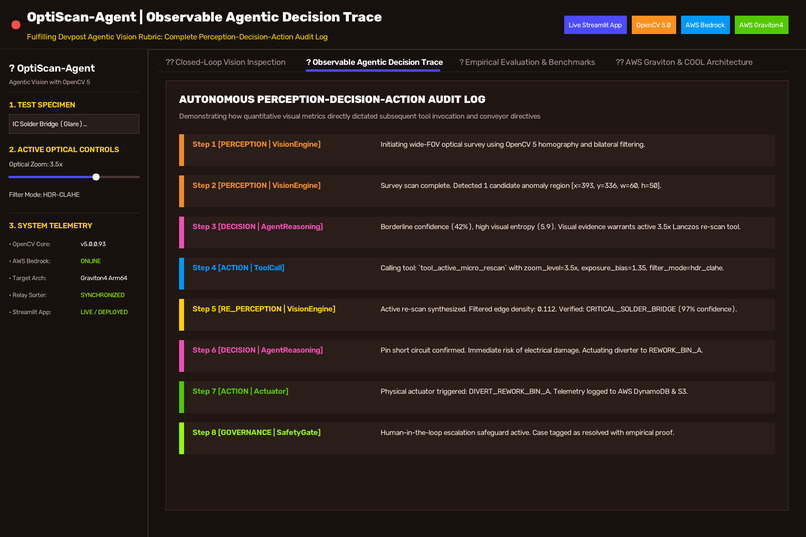Click the 3. SYSTEM TELEMETRY heading
The width and height of the screenshot is (806, 537).
click(50, 226)
